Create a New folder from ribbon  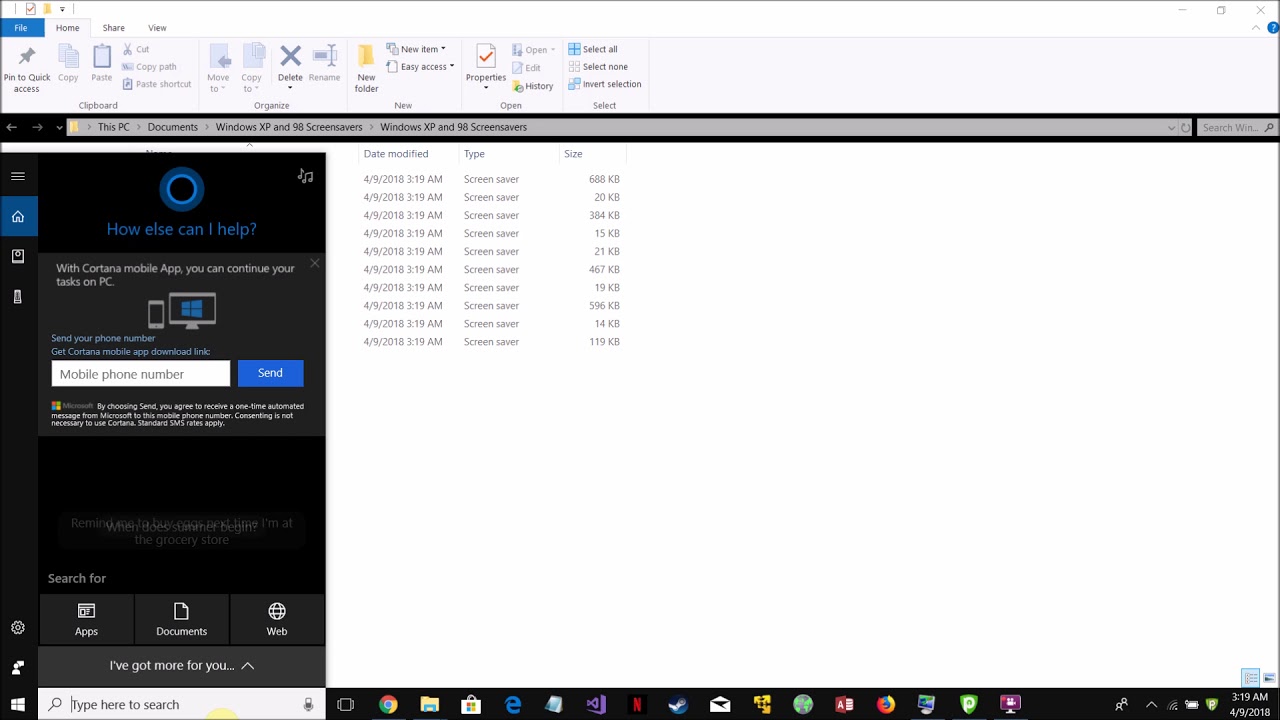click(x=366, y=68)
